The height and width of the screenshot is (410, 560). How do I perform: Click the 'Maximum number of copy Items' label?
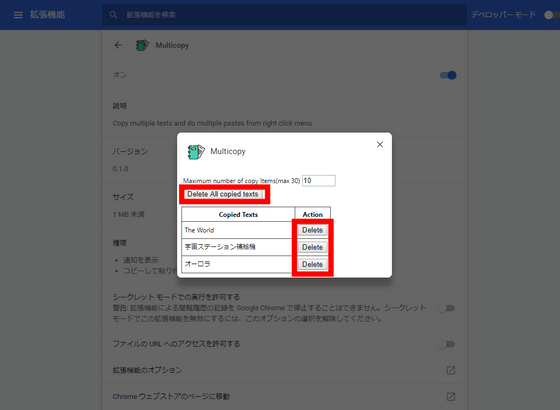pos(241,181)
